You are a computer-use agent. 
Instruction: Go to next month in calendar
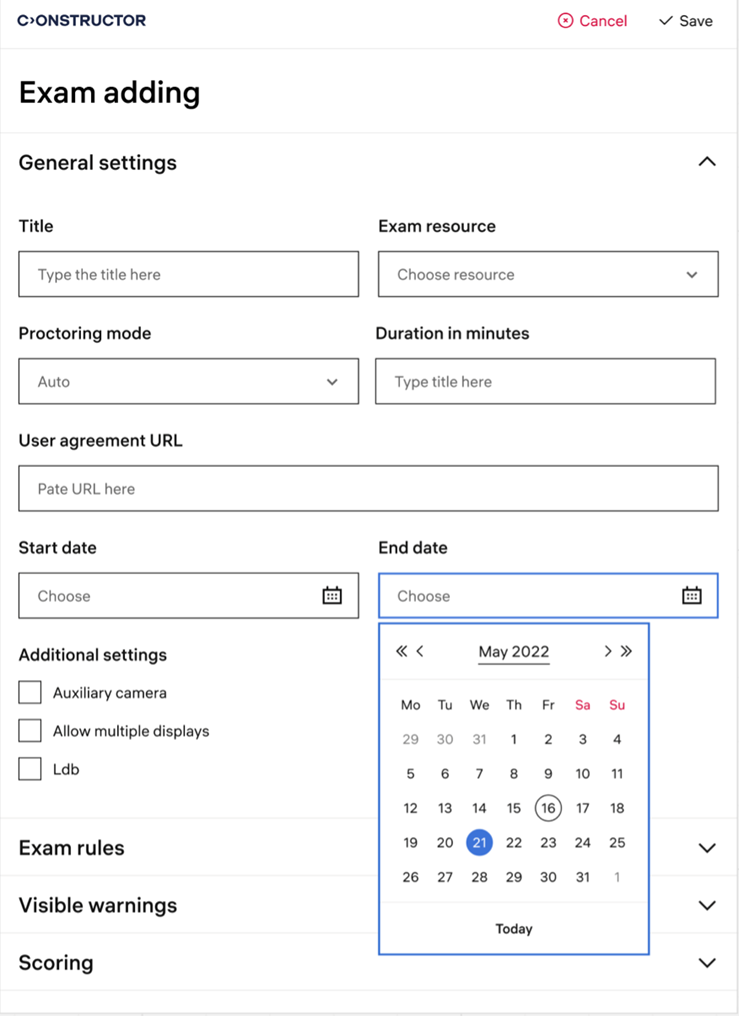coord(607,651)
